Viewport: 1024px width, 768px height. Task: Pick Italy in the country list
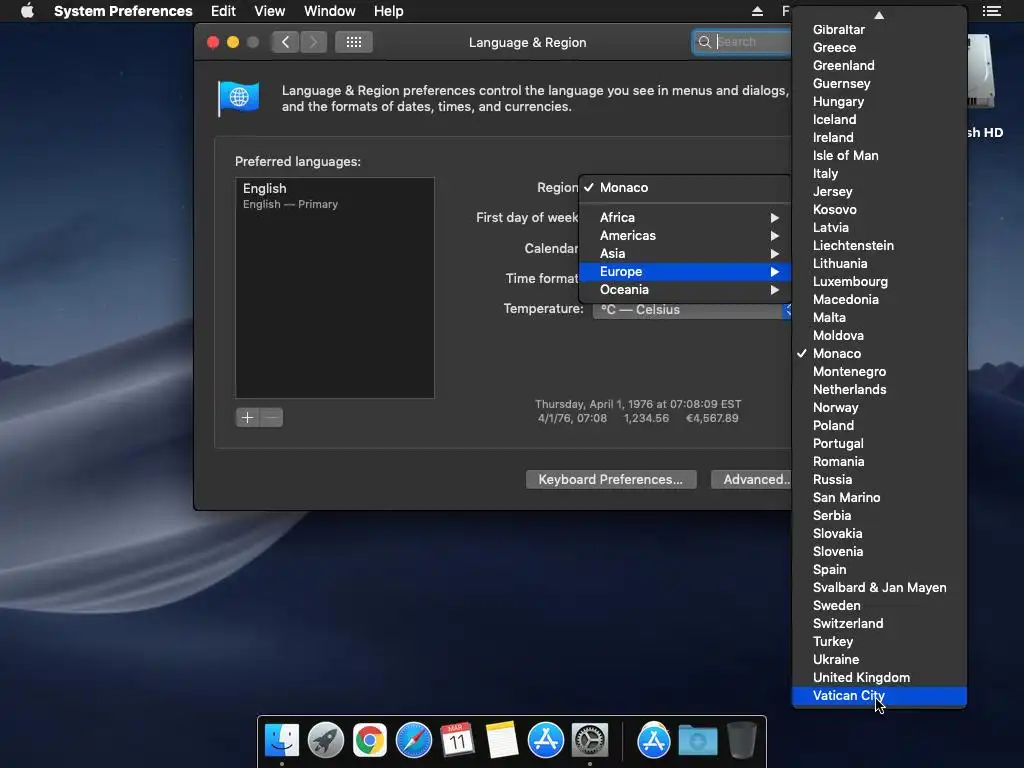pos(879,174)
